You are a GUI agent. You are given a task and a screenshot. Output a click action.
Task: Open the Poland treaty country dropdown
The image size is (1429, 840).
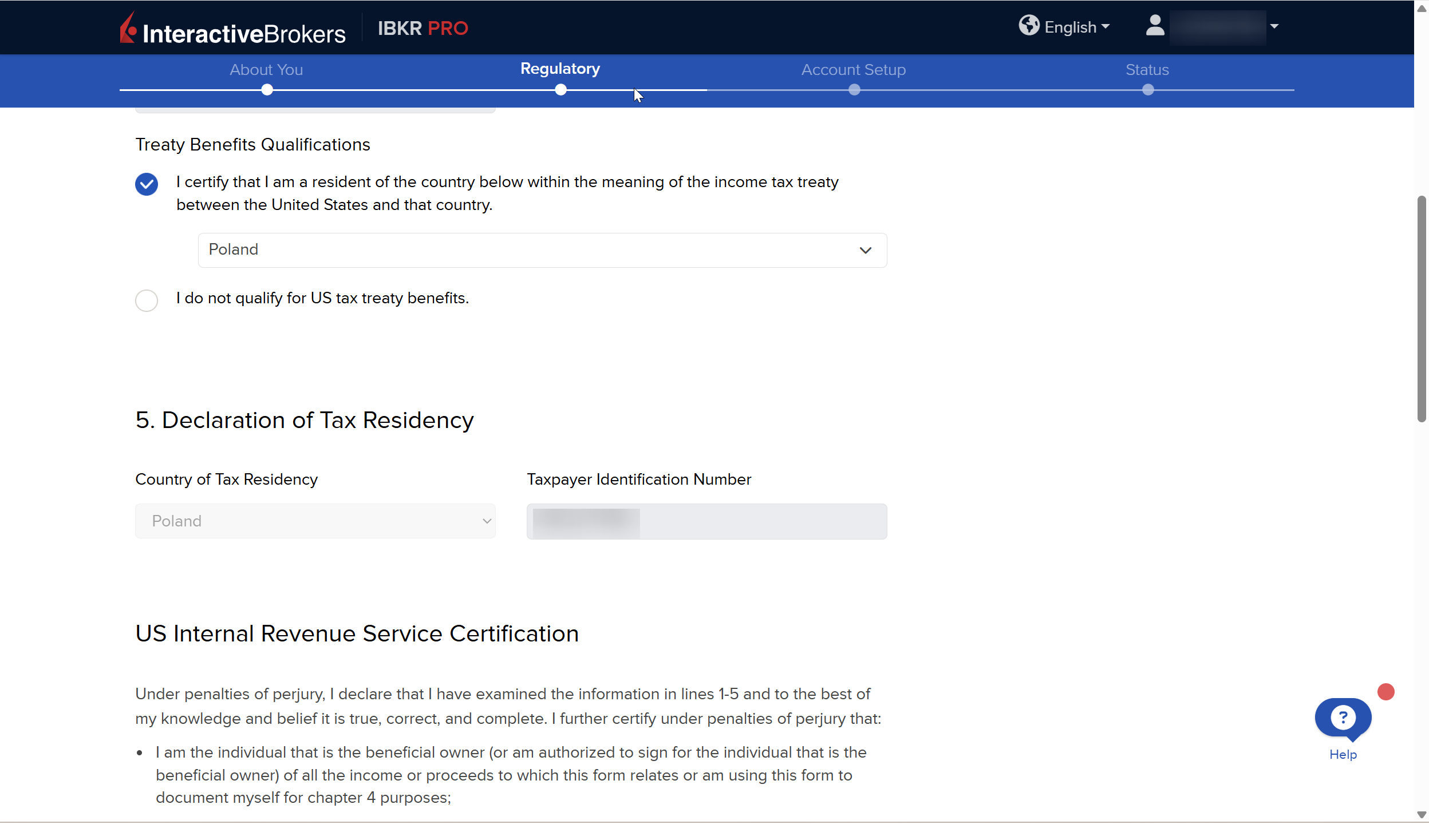[x=542, y=250]
